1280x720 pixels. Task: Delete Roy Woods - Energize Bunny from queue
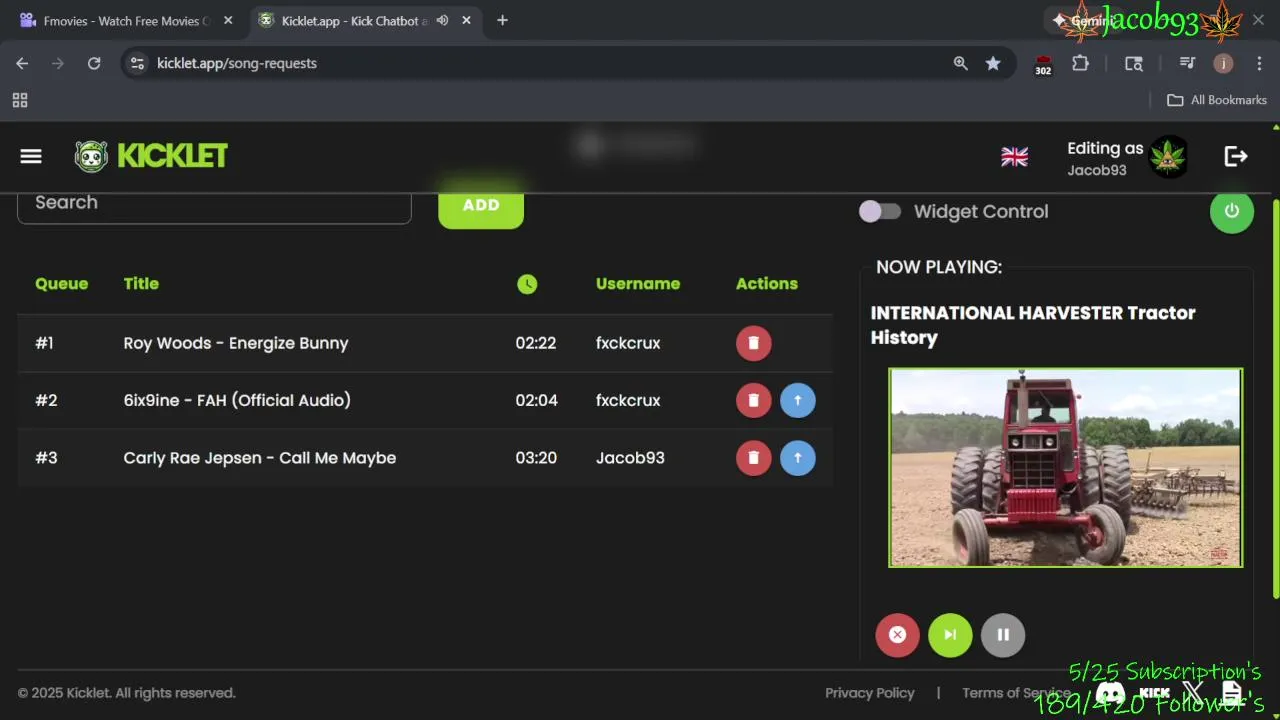click(754, 343)
